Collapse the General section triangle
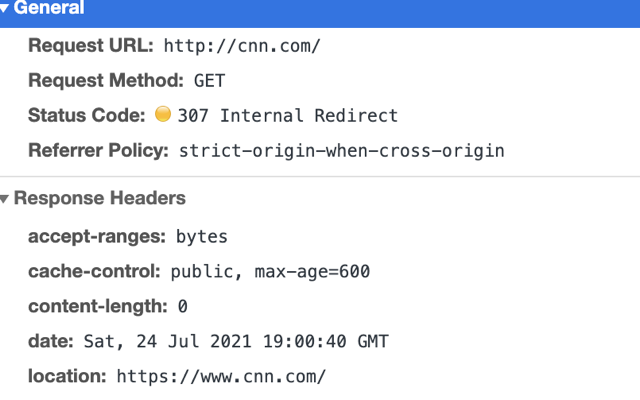The image size is (640, 400). (x=6, y=8)
